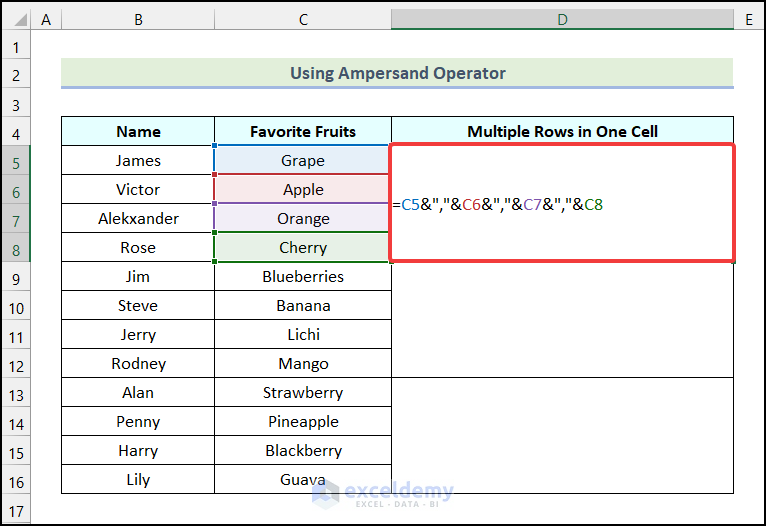Click the empty merged cell D13
Screen dimensions: 766x526
click(562, 436)
